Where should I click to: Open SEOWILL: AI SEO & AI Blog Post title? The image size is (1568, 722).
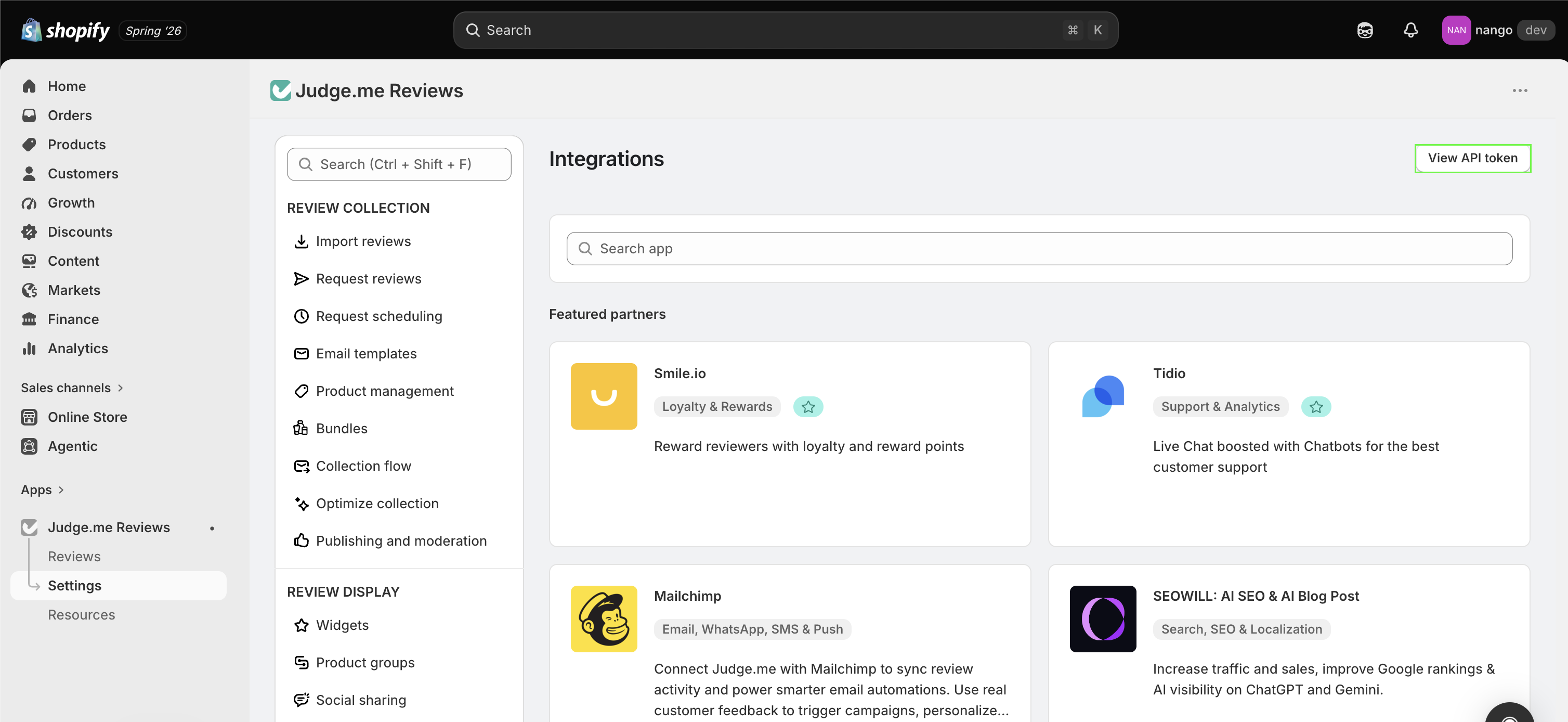pyautogui.click(x=1255, y=597)
